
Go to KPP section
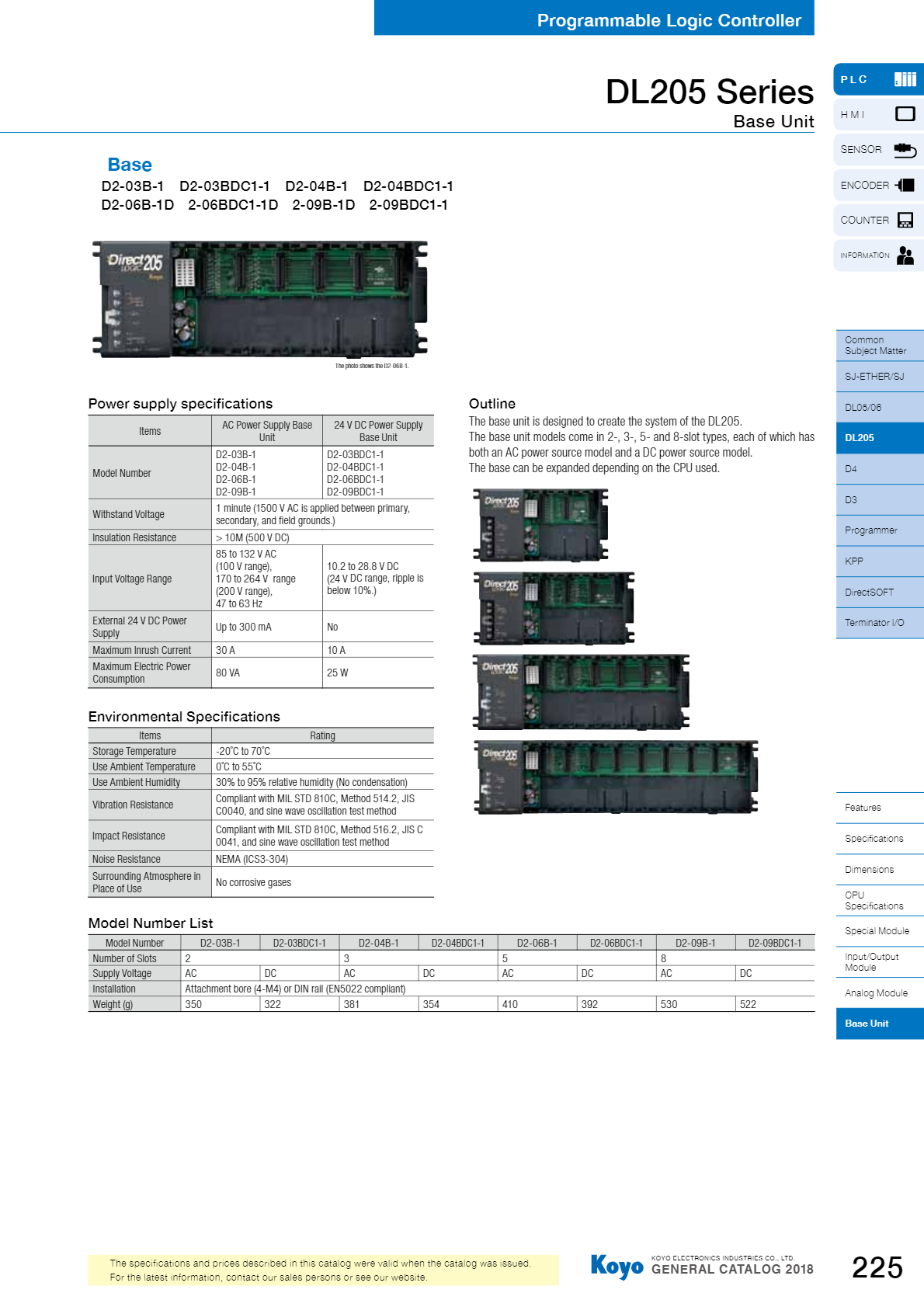[880, 561]
